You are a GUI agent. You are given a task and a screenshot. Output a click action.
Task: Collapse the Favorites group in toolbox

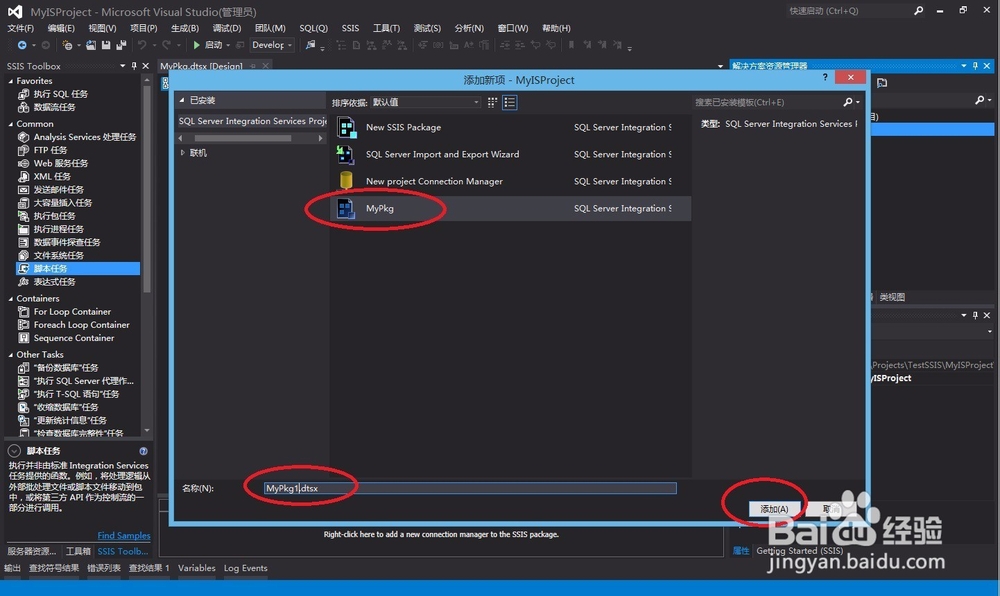click(x=11, y=82)
